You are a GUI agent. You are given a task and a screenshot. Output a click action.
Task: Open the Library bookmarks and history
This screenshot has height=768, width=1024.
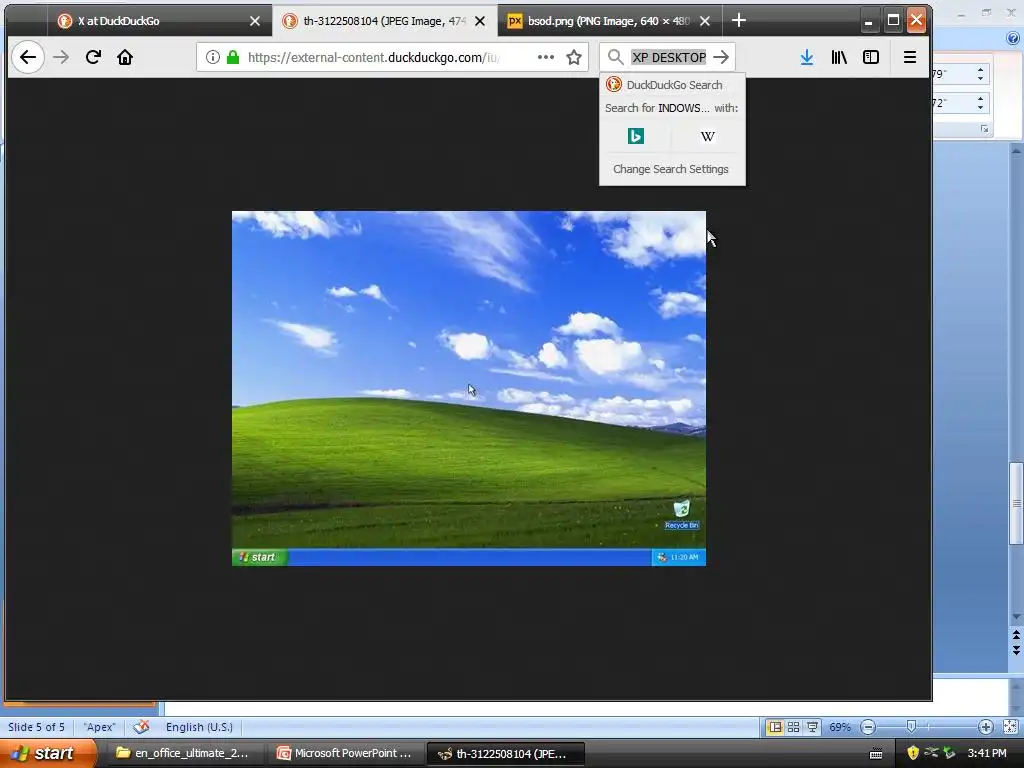839,57
